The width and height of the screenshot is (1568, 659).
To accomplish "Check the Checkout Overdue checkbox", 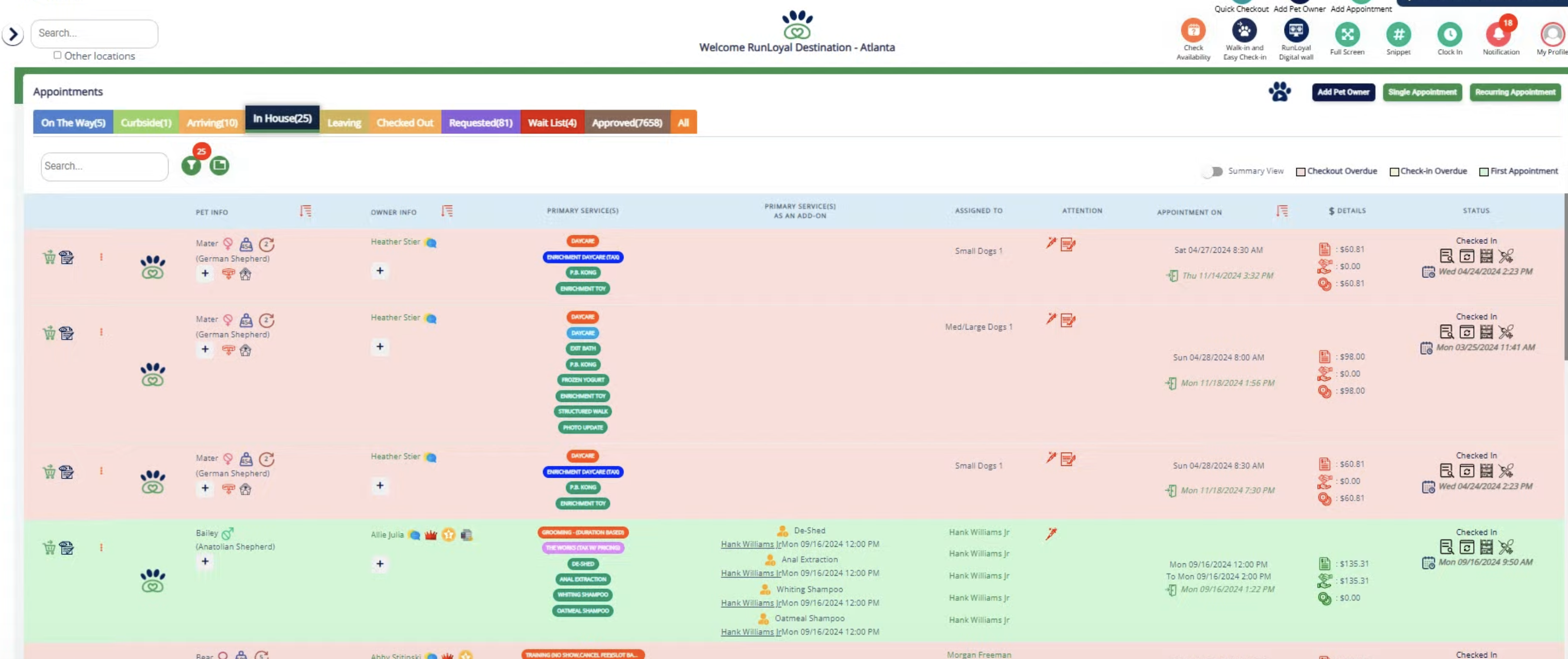I will pyautogui.click(x=1301, y=171).
